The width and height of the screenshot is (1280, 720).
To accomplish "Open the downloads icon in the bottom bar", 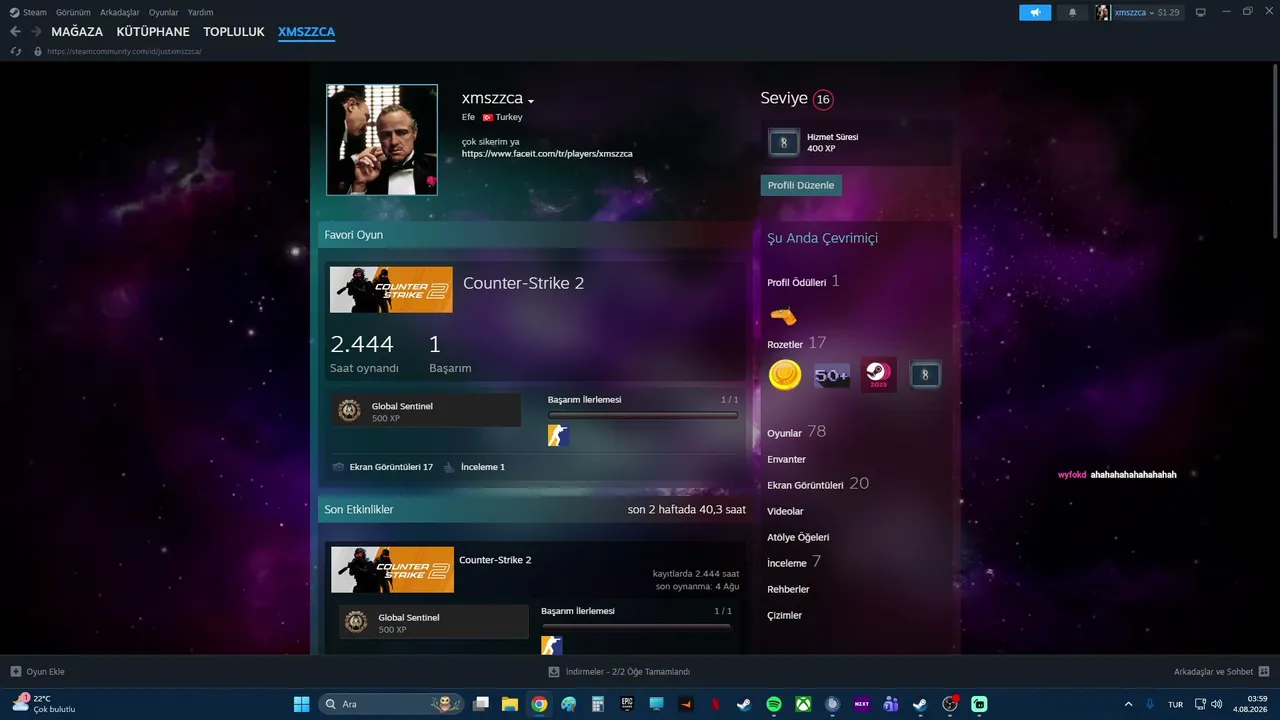I will coord(554,671).
